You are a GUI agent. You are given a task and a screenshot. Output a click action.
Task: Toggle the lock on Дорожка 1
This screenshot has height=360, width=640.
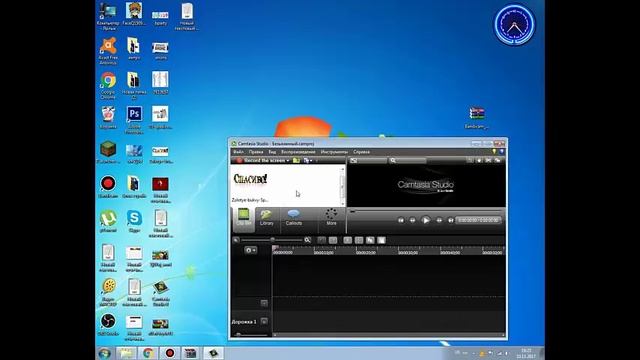coord(264,321)
